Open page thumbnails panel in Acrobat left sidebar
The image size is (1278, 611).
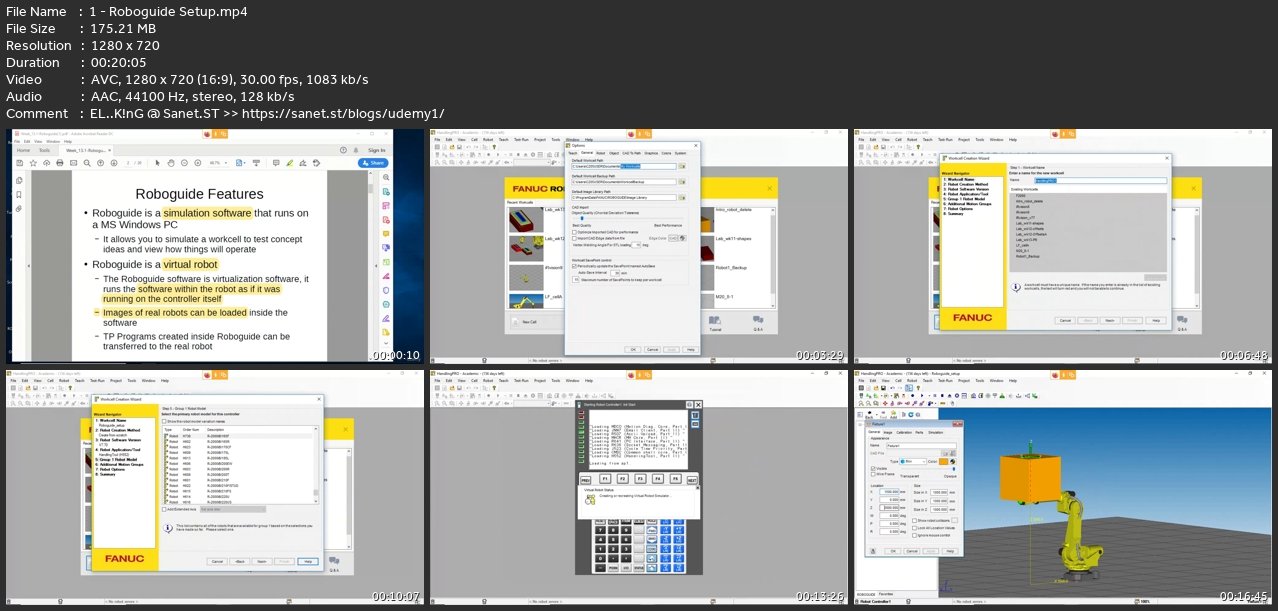coord(19,180)
